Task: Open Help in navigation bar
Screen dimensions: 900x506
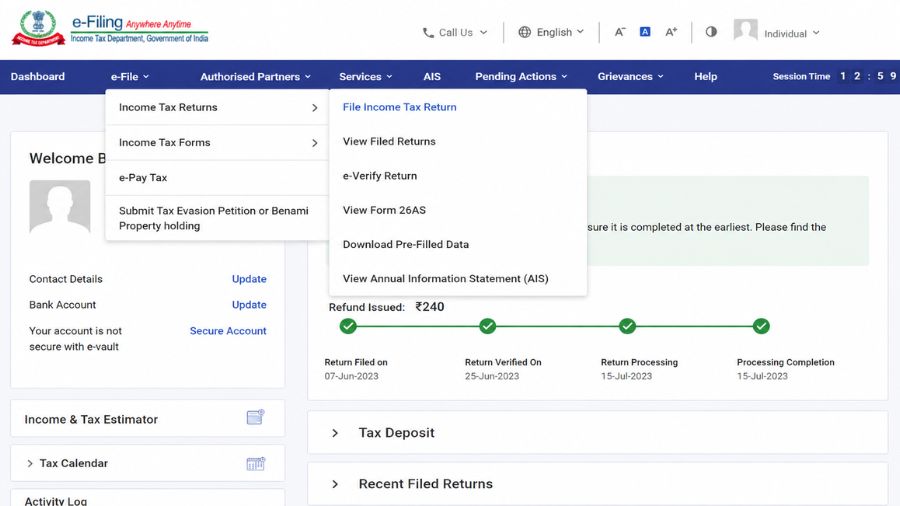Action: [x=705, y=76]
